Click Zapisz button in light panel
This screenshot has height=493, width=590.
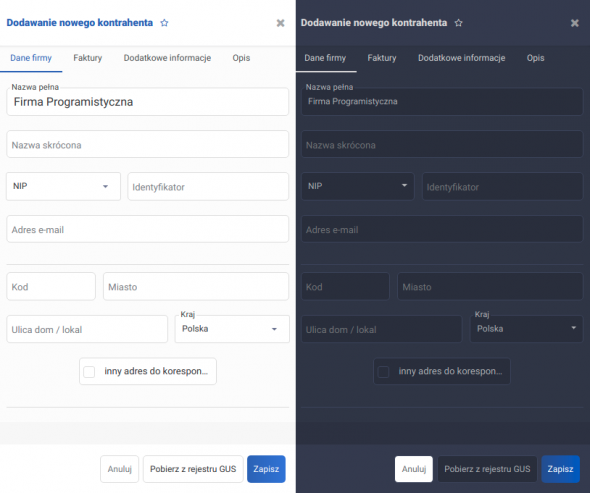click(x=266, y=469)
